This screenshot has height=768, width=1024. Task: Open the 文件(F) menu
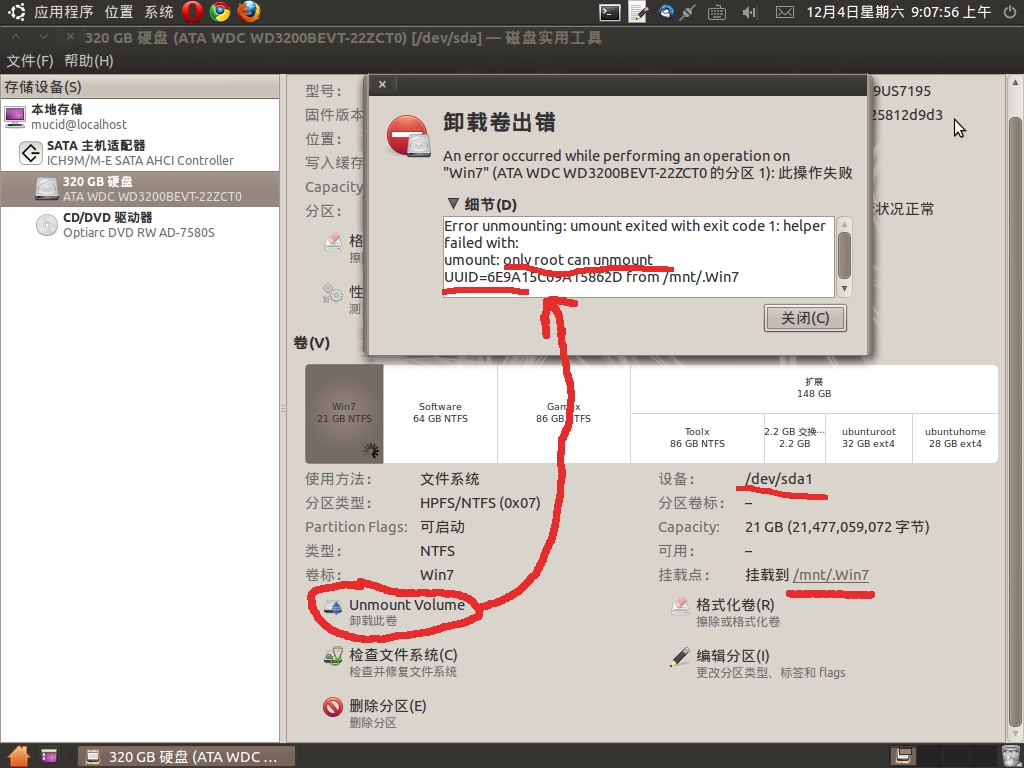tap(29, 61)
